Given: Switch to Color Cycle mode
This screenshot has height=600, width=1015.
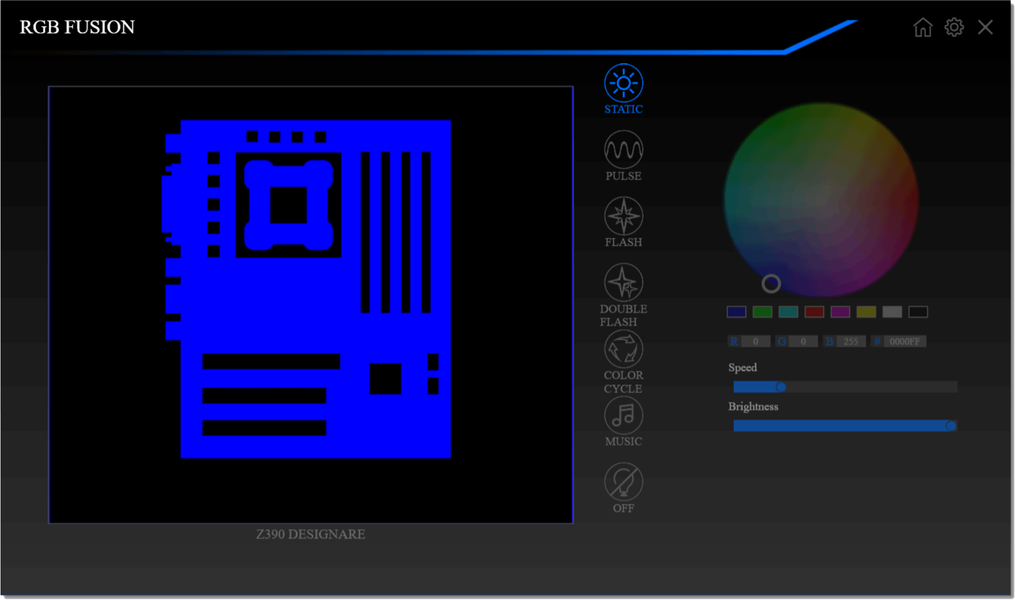Looking at the screenshot, I should point(623,349).
